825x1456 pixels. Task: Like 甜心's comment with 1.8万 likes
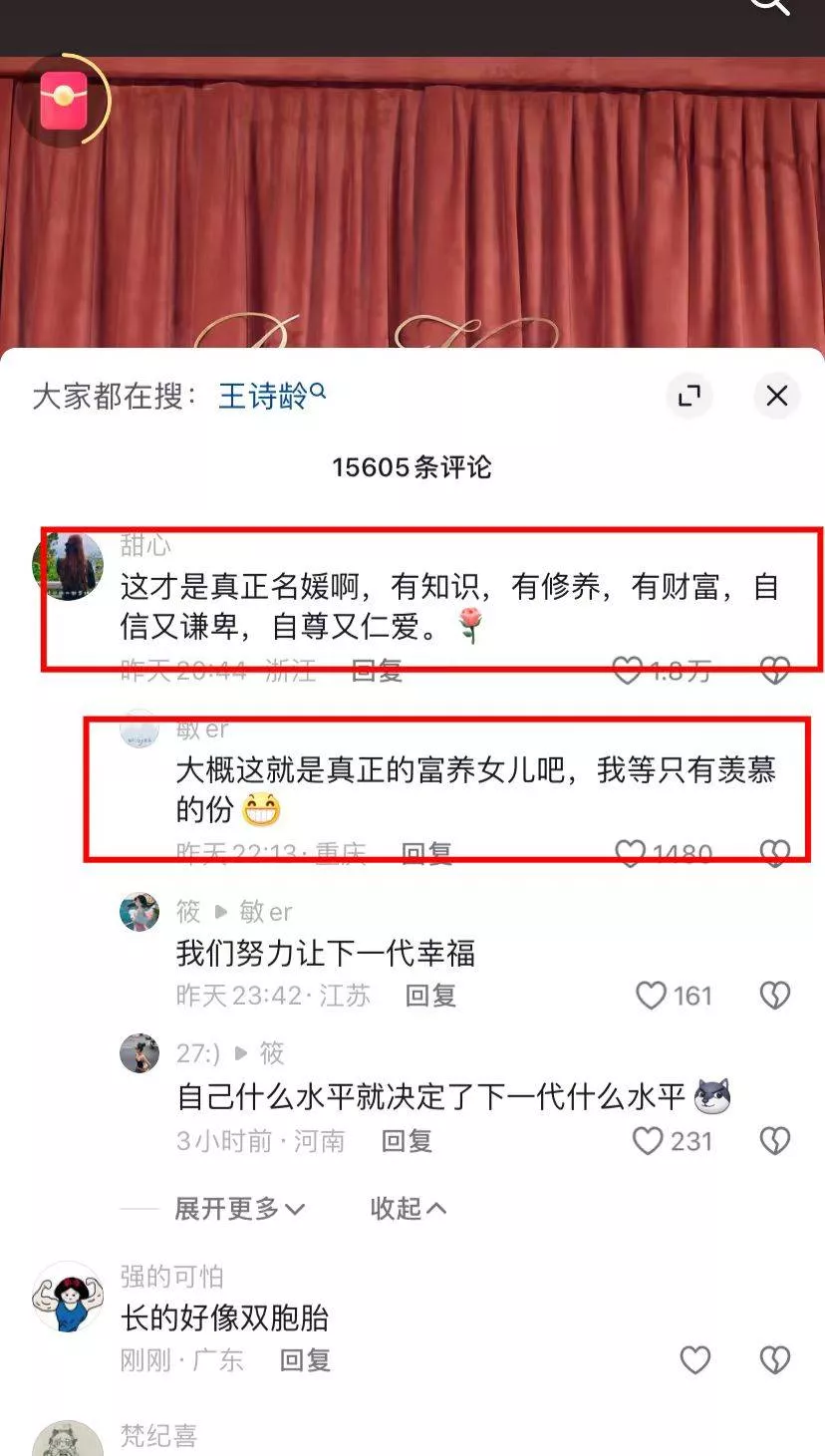627,671
